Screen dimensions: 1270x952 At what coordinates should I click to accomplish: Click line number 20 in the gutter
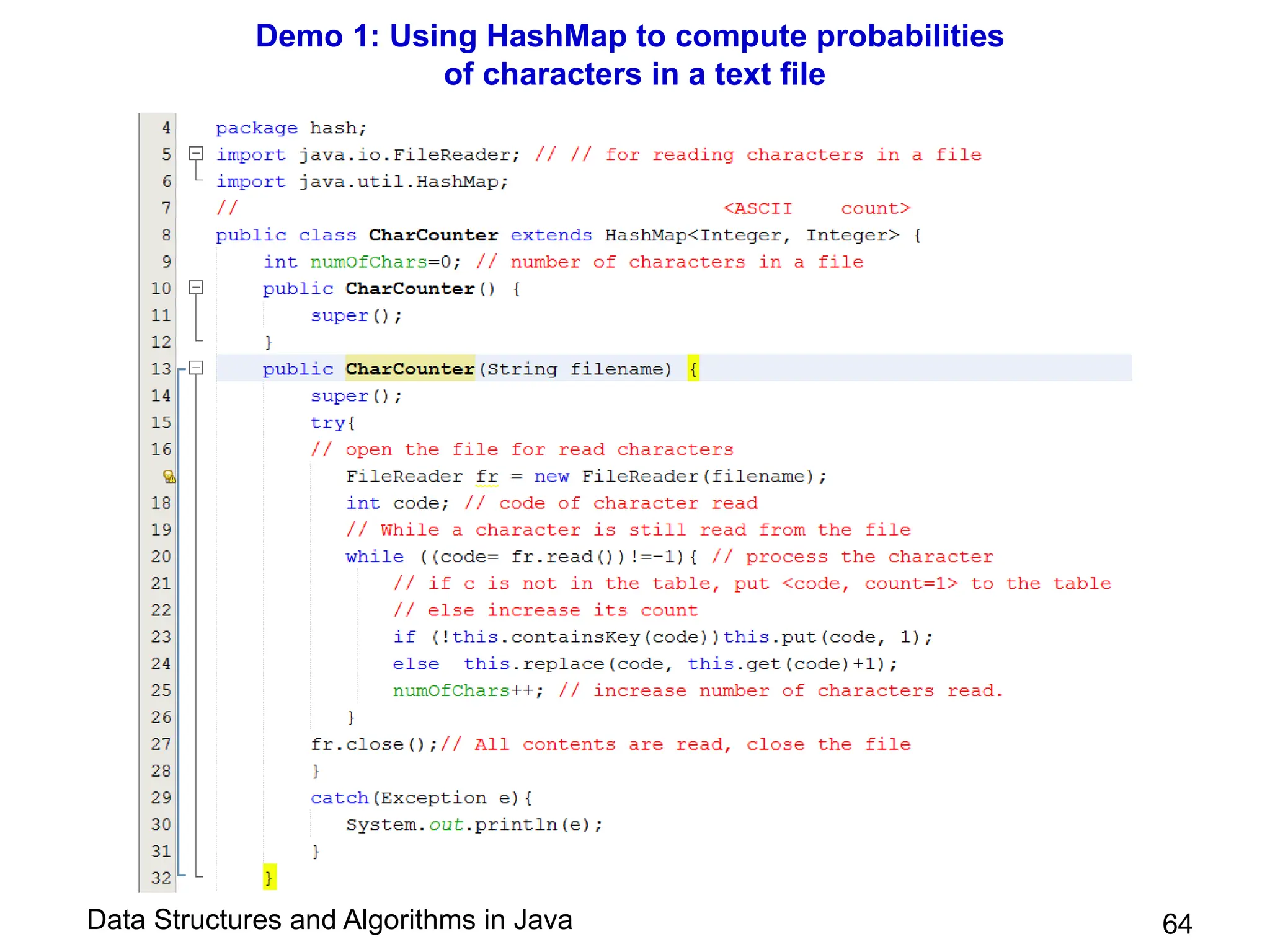click(x=161, y=557)
